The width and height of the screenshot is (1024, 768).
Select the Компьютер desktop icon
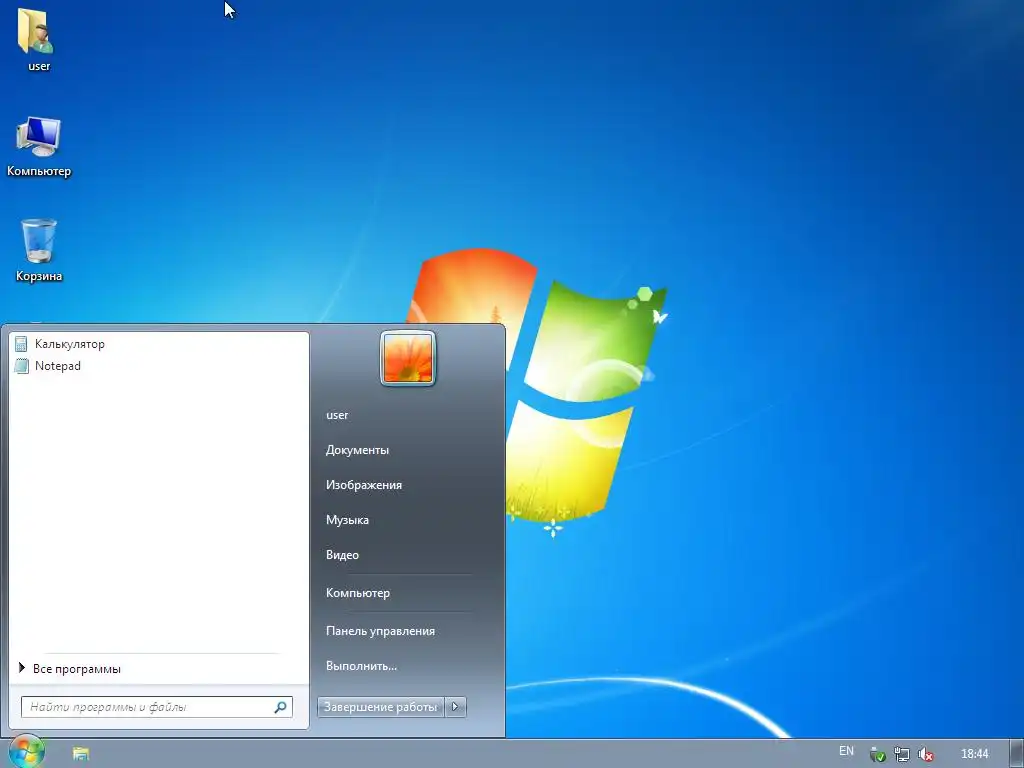click(39, 146)
